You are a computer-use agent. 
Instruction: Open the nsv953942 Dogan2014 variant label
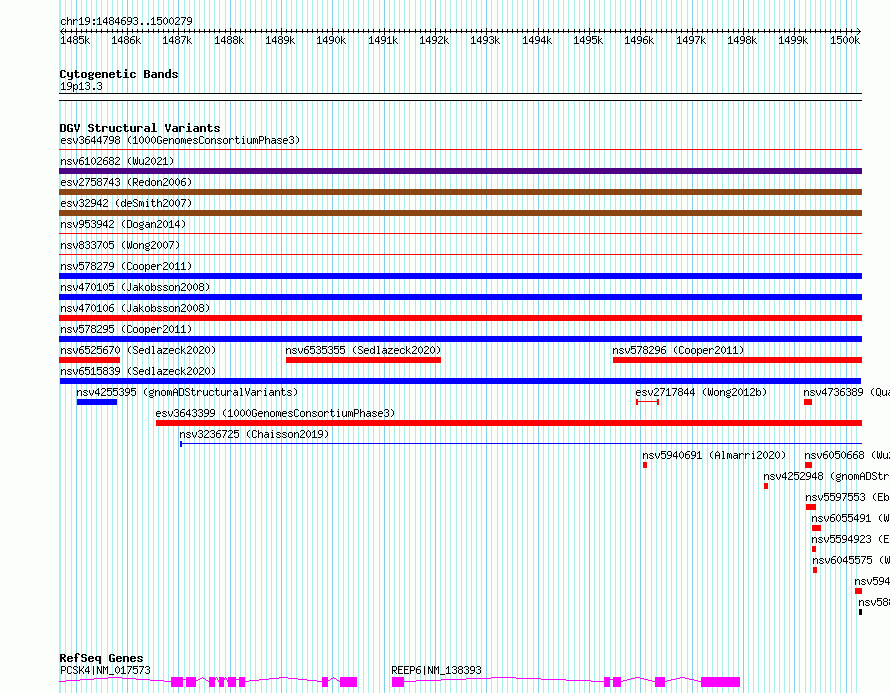(x=123, y=224)
